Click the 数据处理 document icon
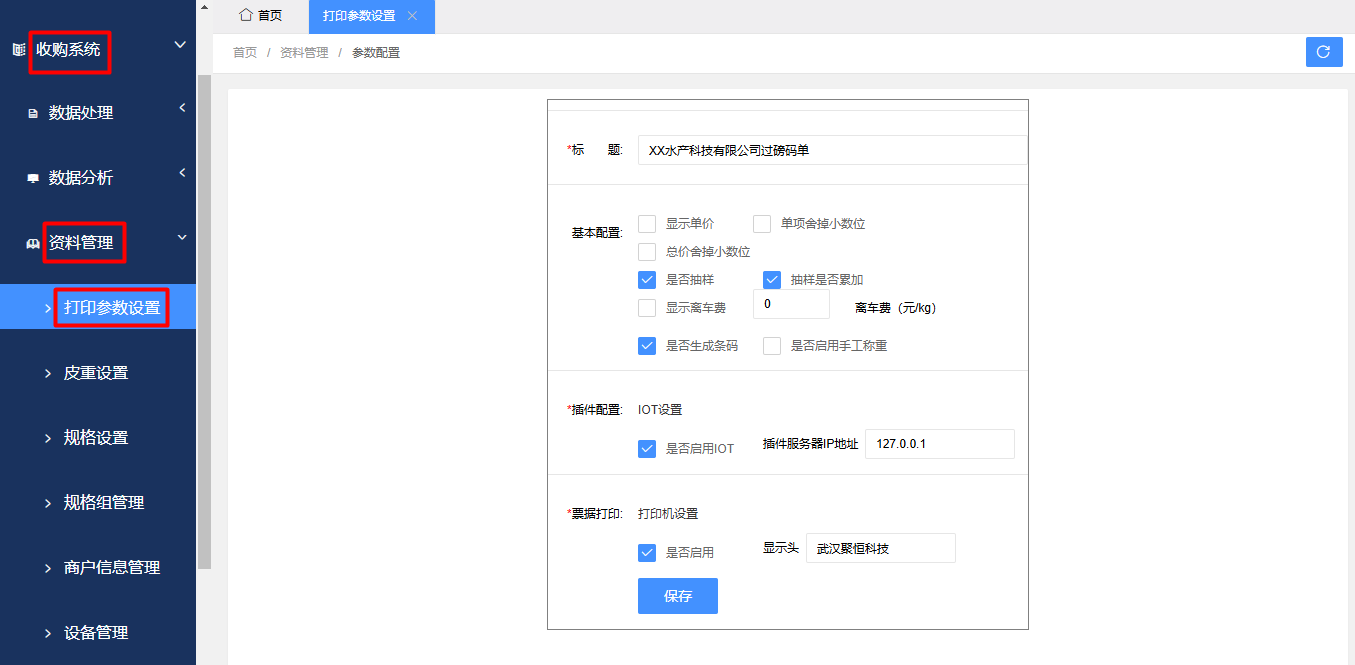This screenshot has height=665, width=1355. coord(32,114)
